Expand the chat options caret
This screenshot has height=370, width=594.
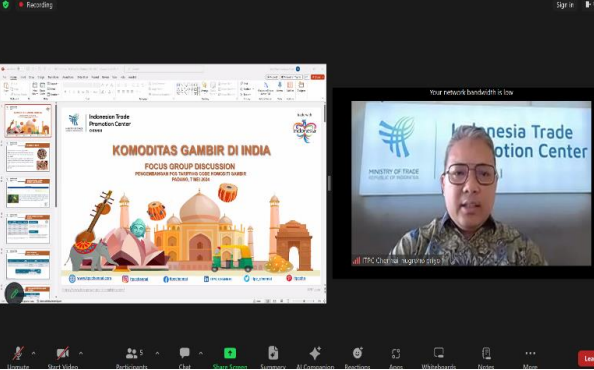click(201, 353)
